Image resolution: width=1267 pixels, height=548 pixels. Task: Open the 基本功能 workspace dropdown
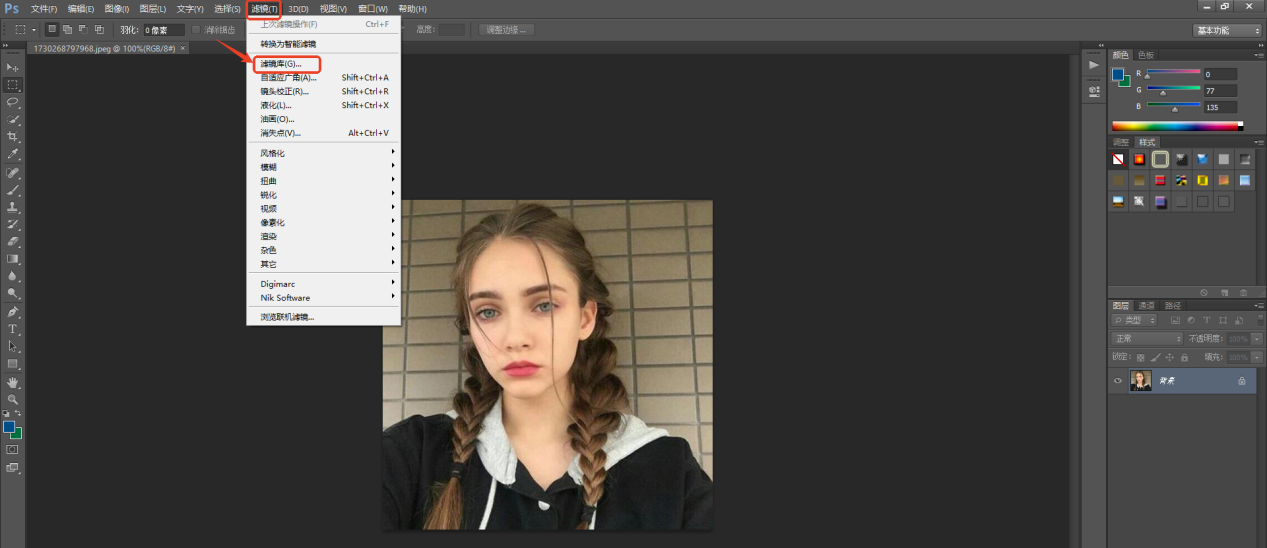tap(1228, 30)
